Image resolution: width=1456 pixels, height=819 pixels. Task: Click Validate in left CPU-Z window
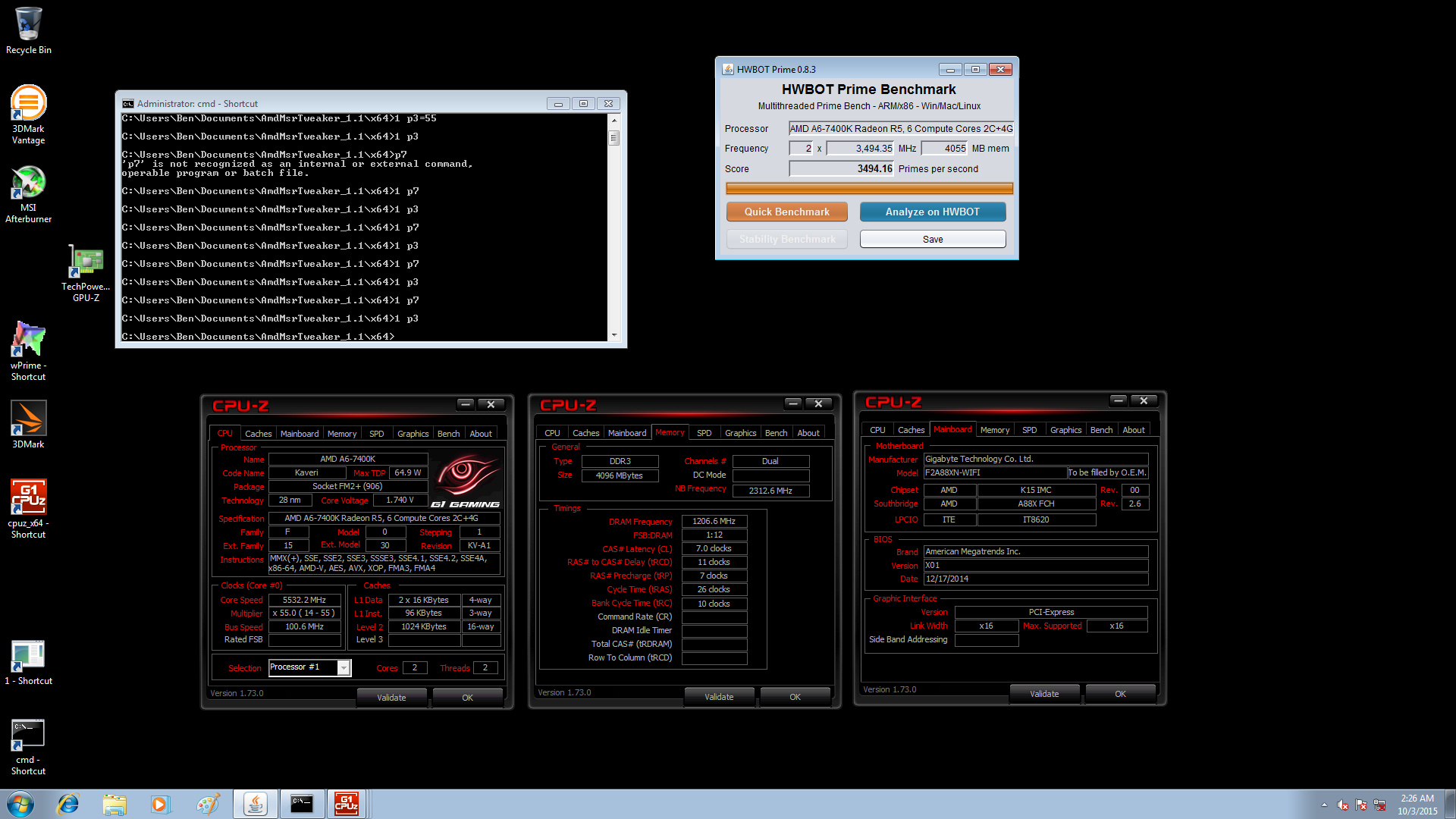click(x=391, y=698)
